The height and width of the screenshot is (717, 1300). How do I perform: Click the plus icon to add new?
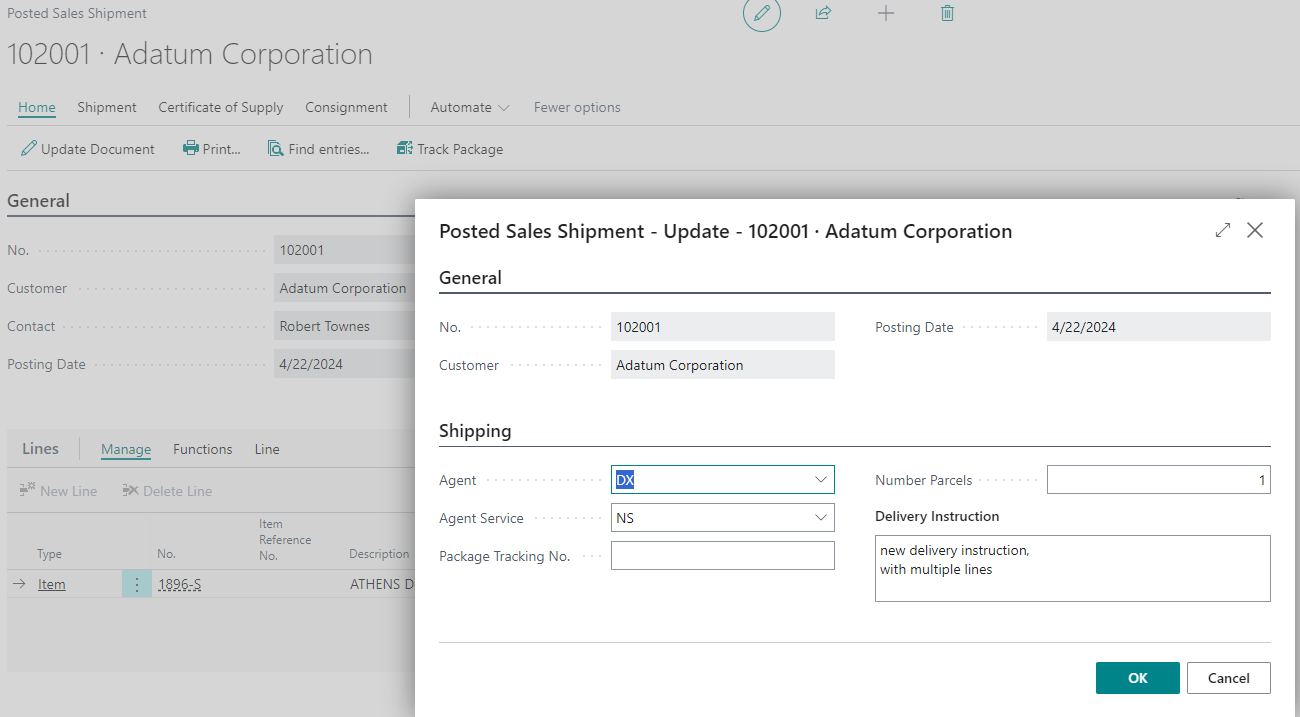[x=885, y=14]
